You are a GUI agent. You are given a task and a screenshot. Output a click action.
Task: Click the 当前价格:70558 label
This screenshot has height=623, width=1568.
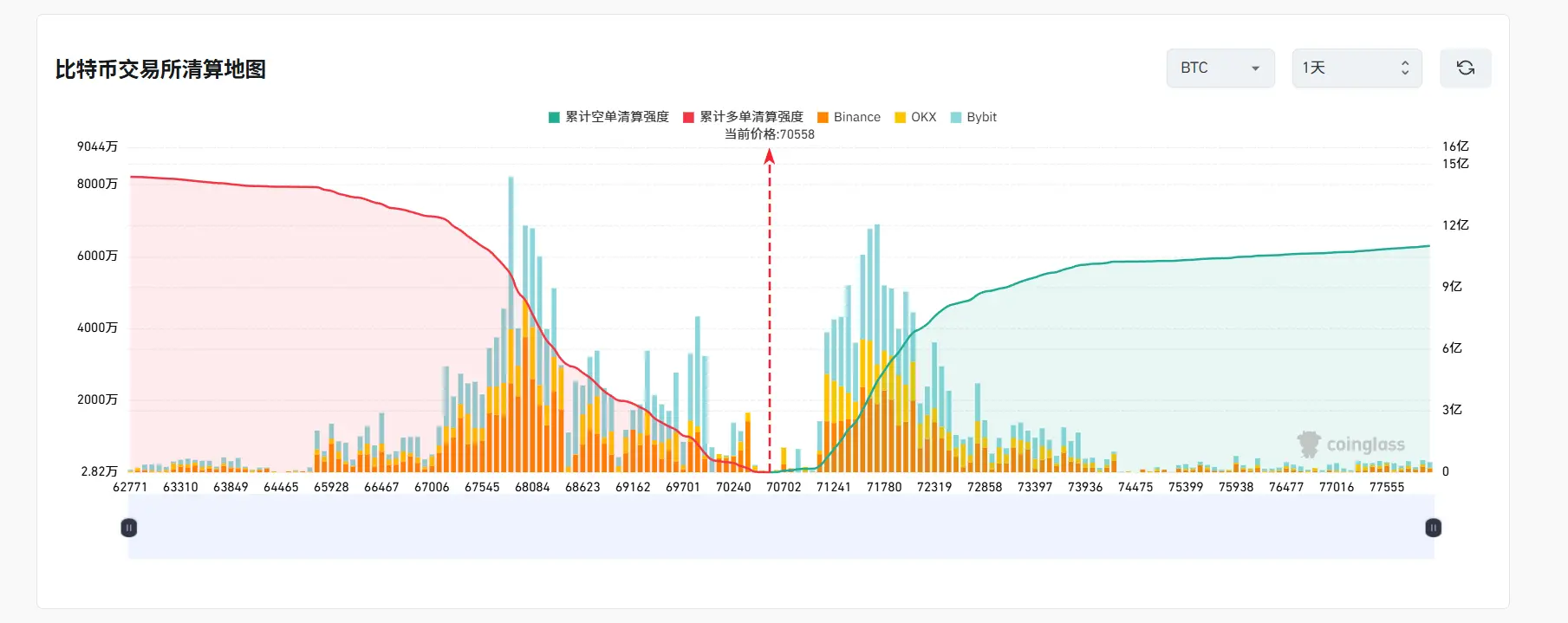pos(770,134)
